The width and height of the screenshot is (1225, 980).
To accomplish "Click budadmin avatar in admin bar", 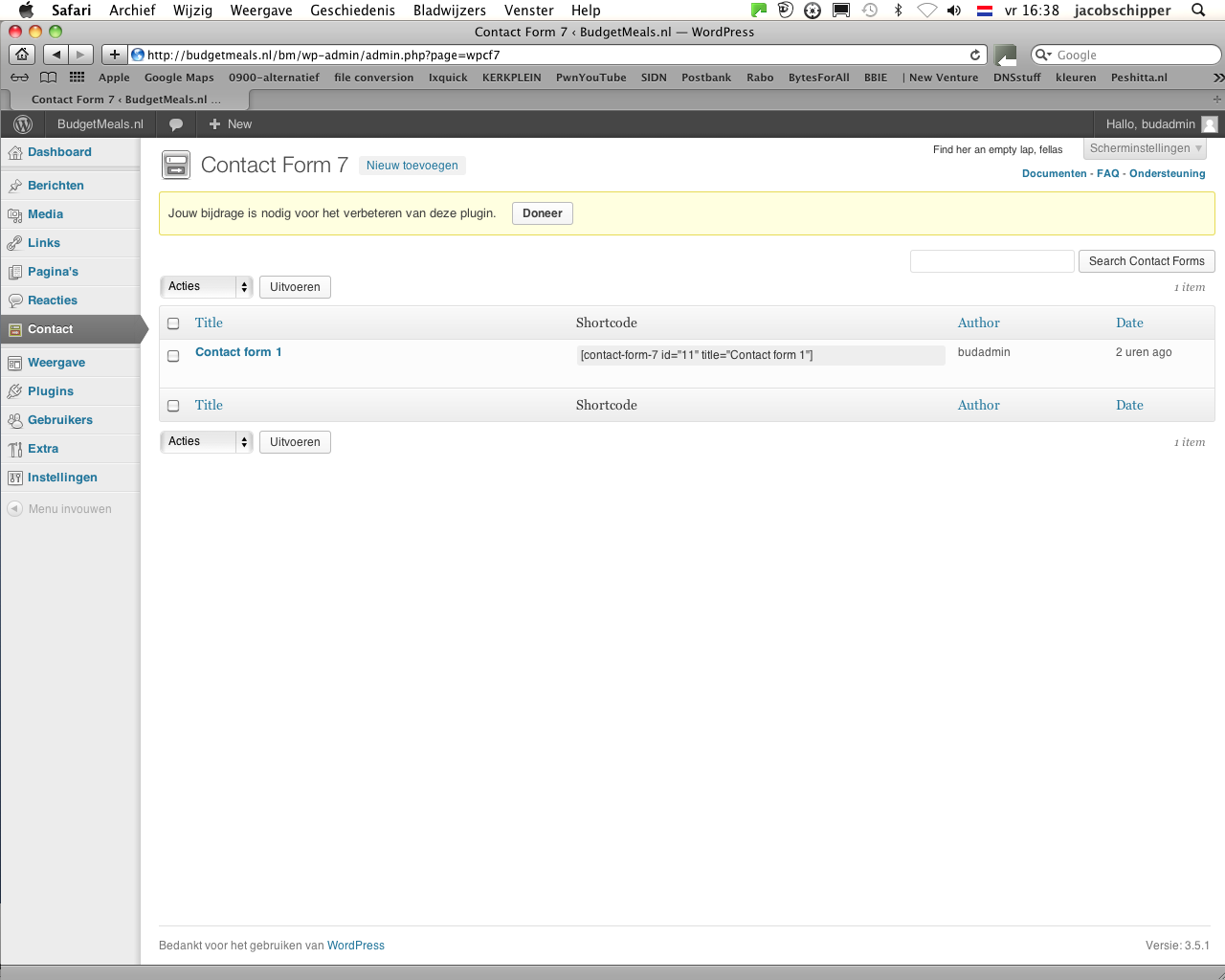I will (1210, 124).
